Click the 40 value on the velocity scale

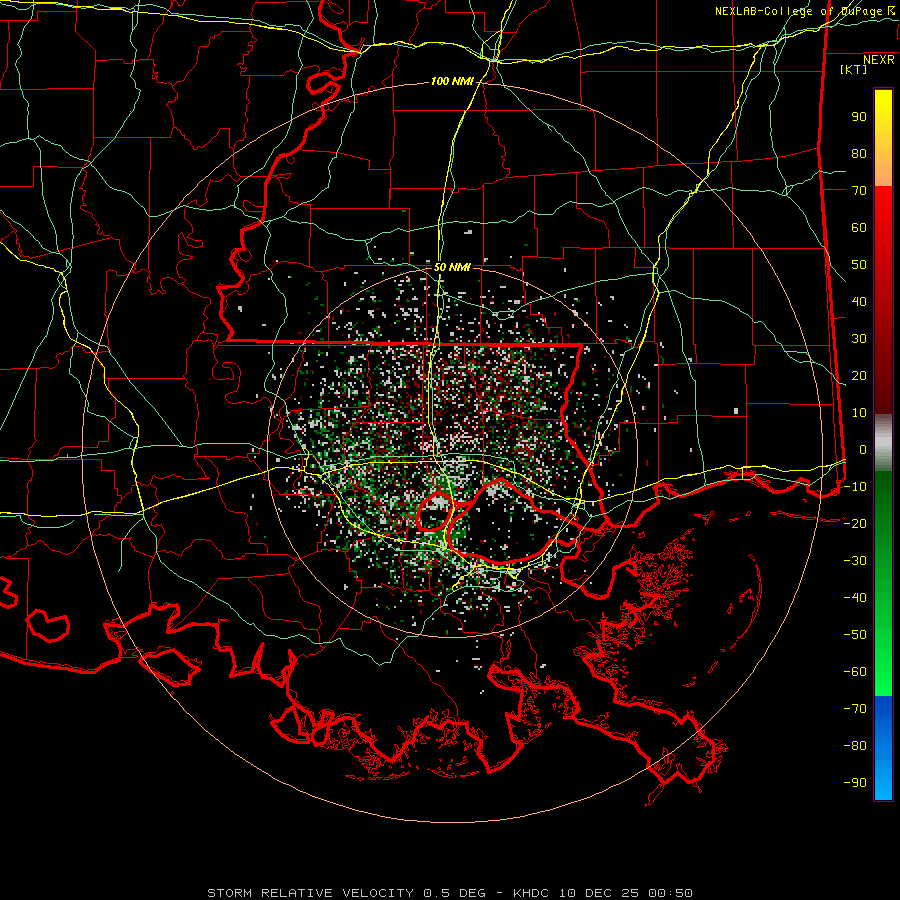pyautogui.click(x=859, y=301)
